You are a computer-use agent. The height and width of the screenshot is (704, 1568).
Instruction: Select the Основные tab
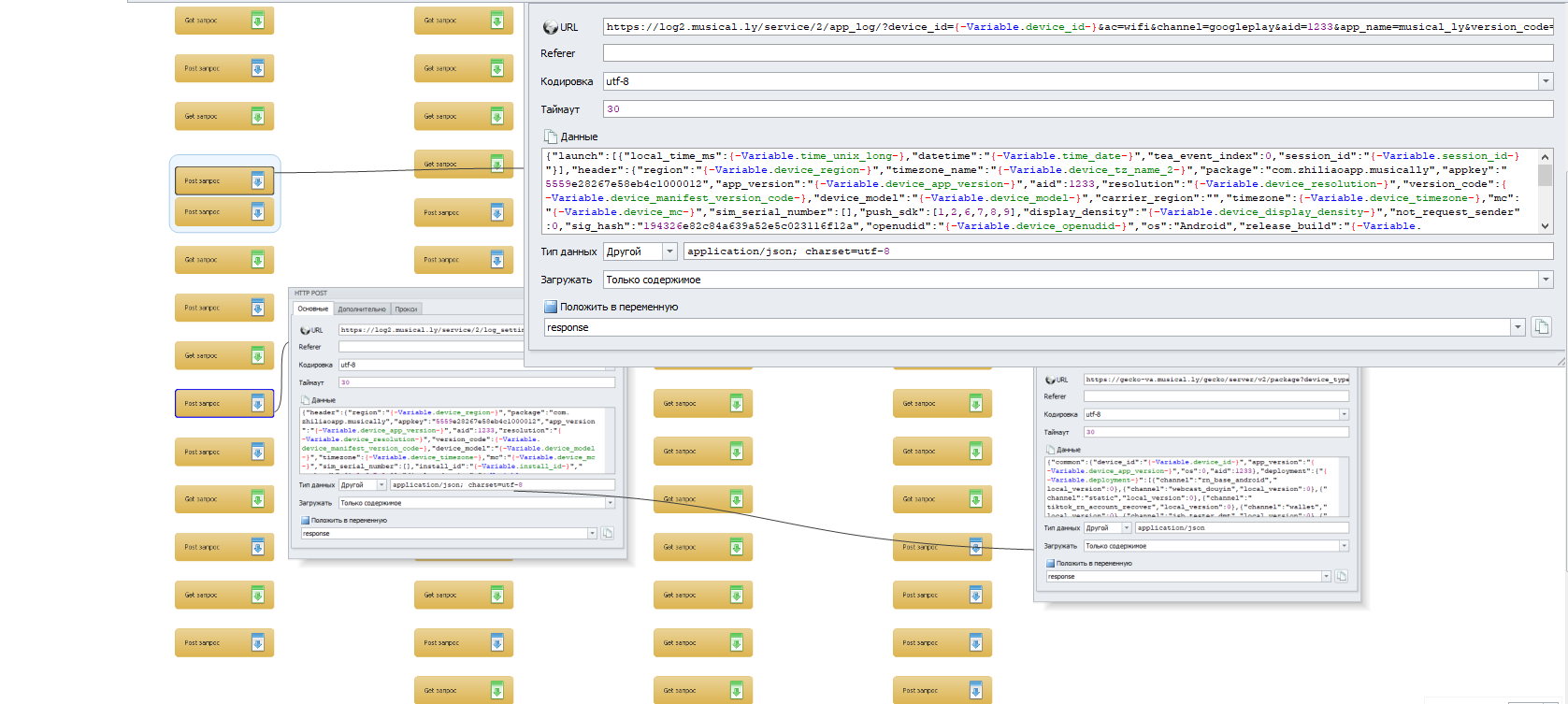point(313,309)
